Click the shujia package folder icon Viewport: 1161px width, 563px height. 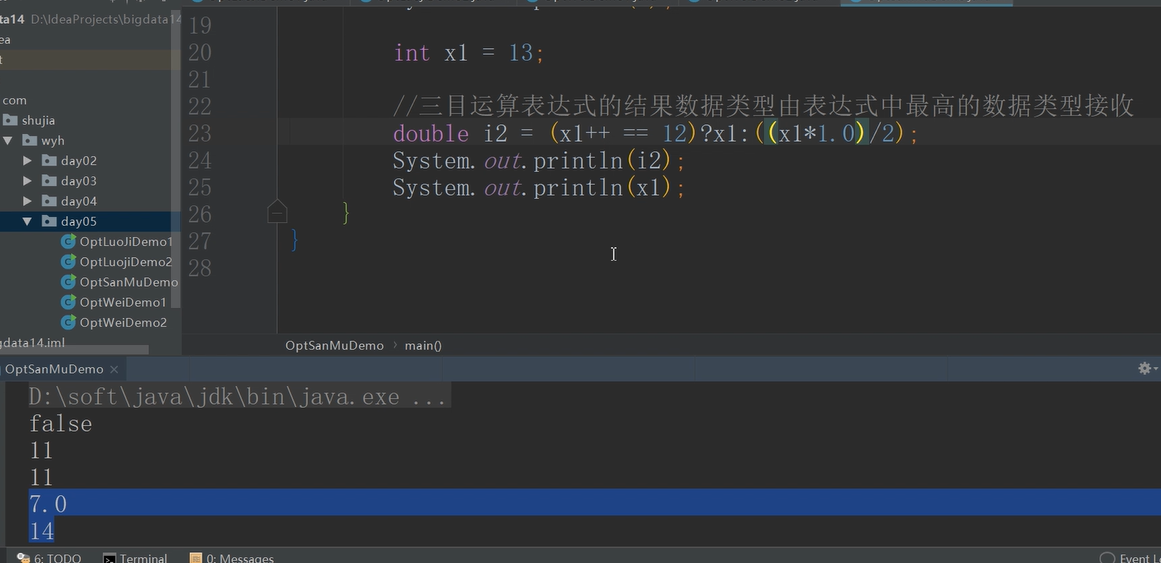tap(10, 120)
